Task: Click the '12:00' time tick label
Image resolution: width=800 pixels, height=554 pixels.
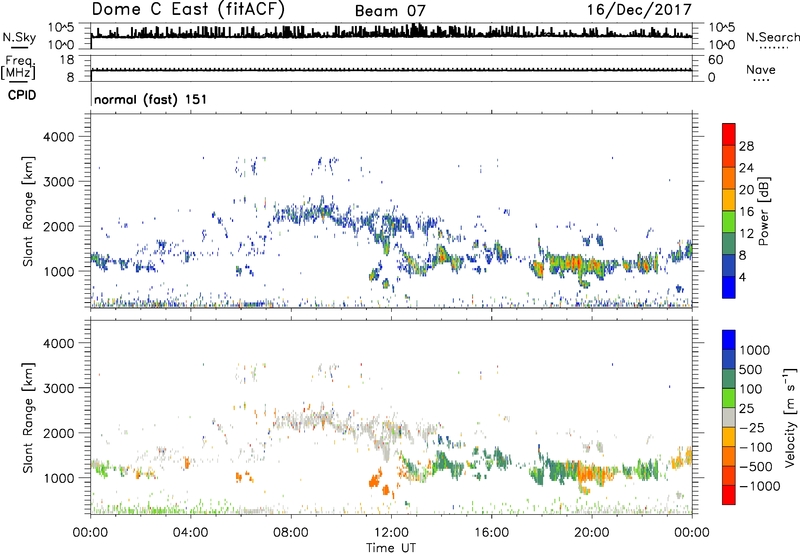Action: coord(391,533)
